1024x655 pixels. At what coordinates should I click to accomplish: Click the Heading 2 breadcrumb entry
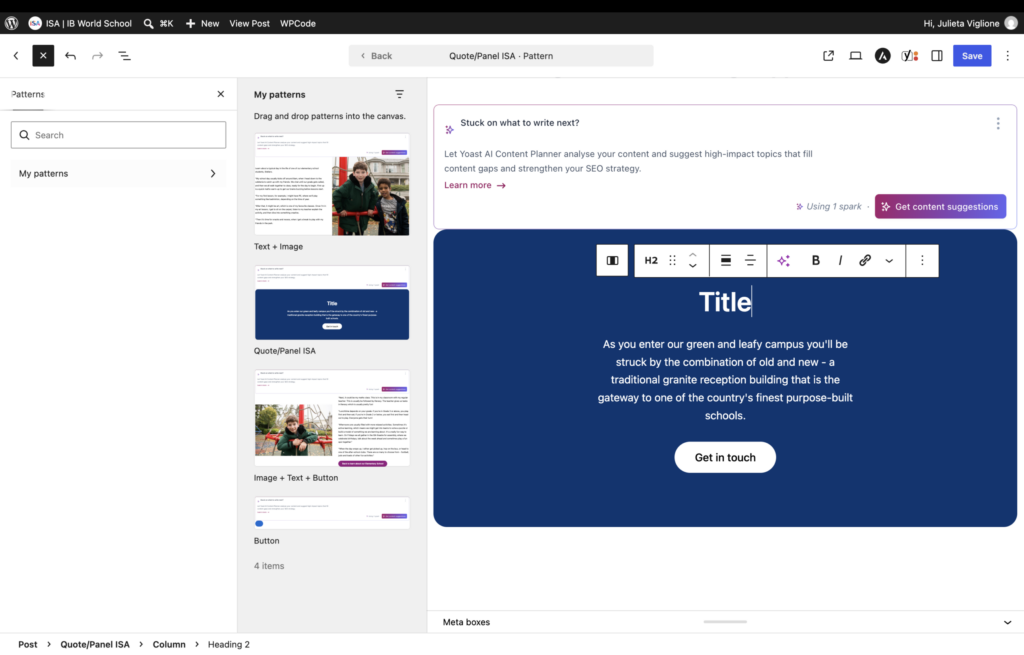tap(229, 644)
